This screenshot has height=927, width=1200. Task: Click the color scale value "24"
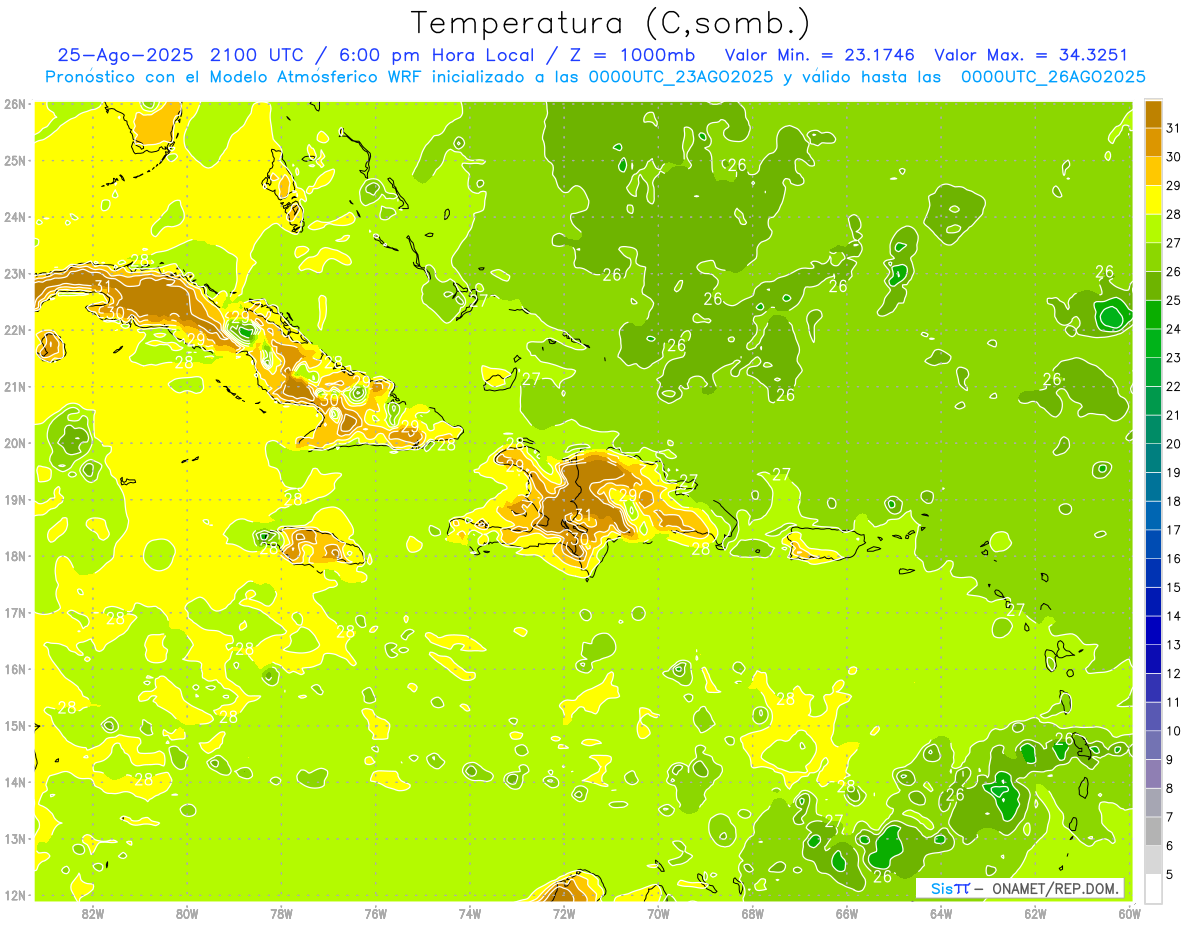(x=1175, y=329)
